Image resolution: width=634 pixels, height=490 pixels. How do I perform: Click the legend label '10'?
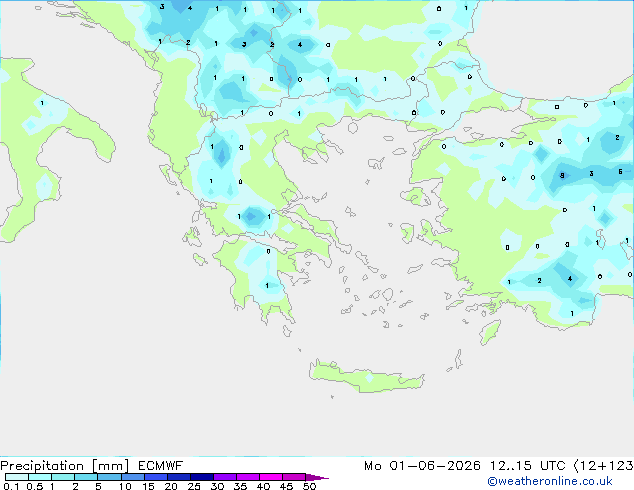pyautogui.click(x=125, y=486)
